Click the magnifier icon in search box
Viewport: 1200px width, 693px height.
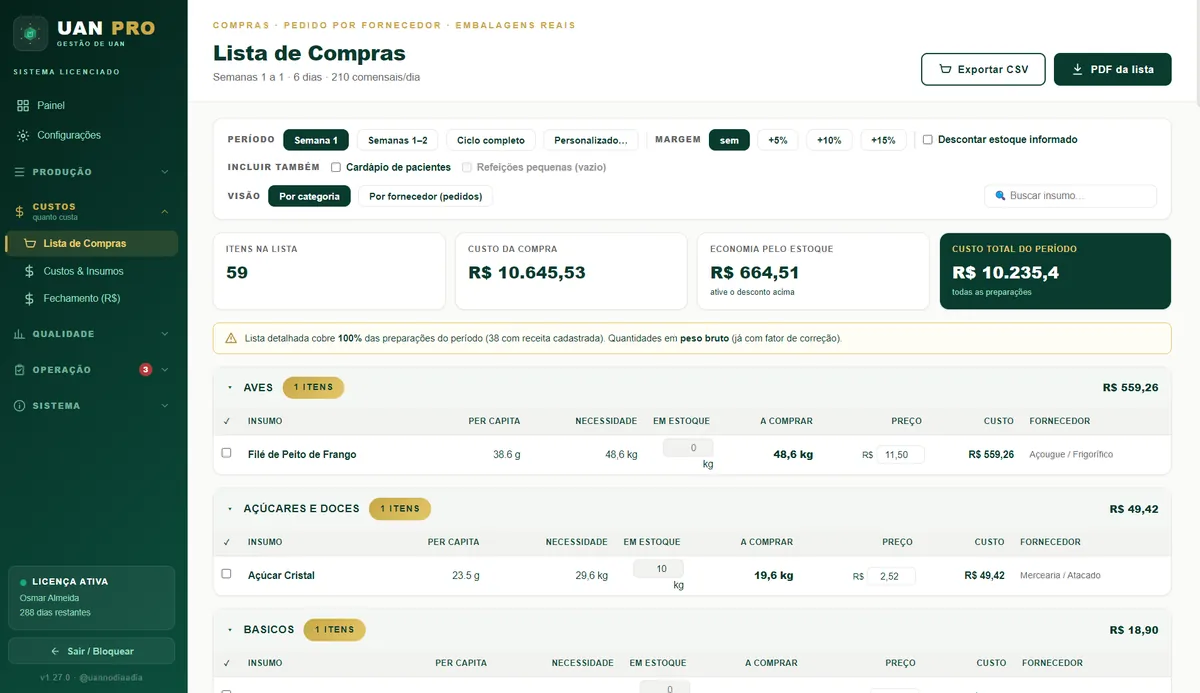[x=1000, y=196]
